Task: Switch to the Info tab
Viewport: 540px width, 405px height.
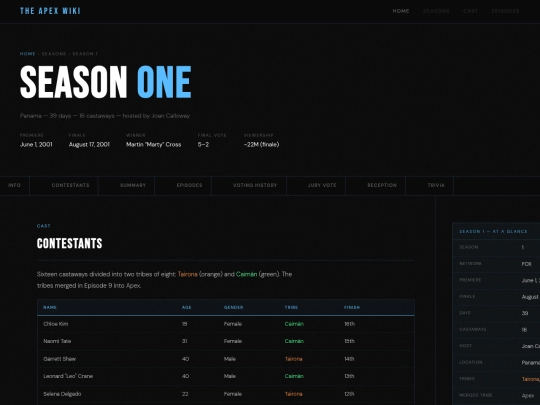Action: tap(14, 185)
